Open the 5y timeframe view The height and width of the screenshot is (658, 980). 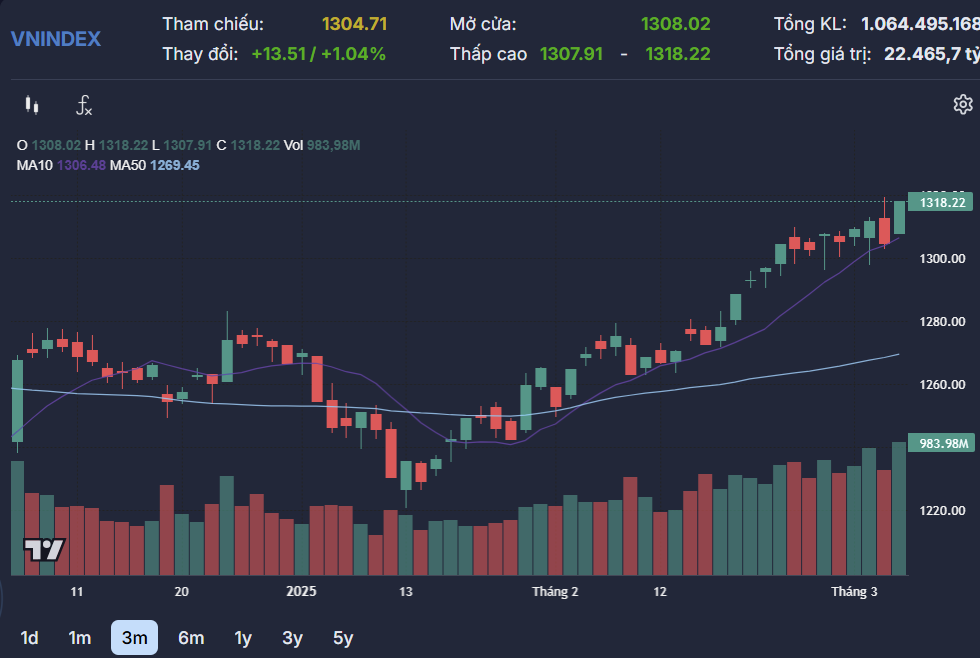(x=344, y=637)
